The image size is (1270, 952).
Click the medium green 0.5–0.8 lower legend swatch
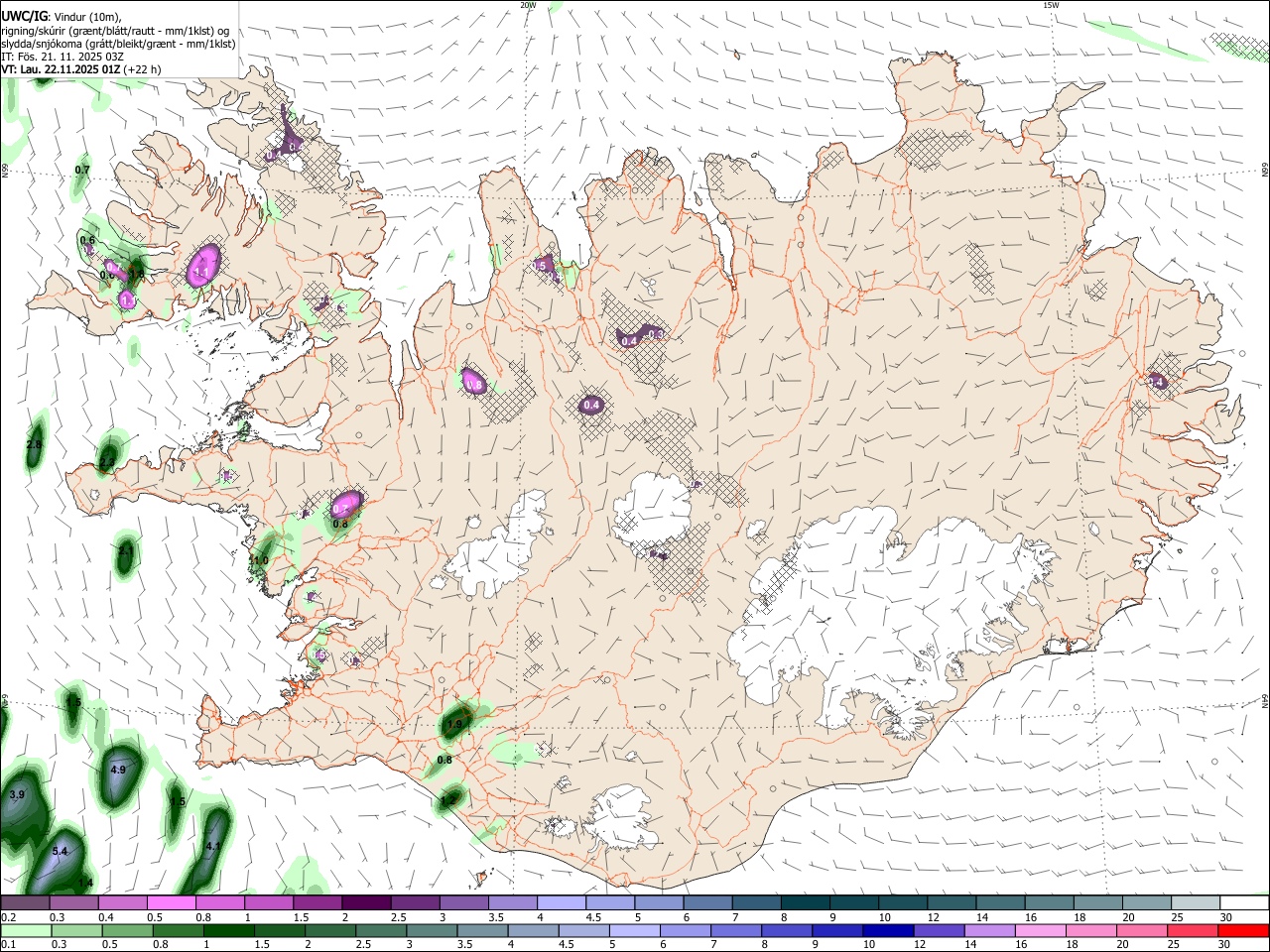[x=127, y=930]
